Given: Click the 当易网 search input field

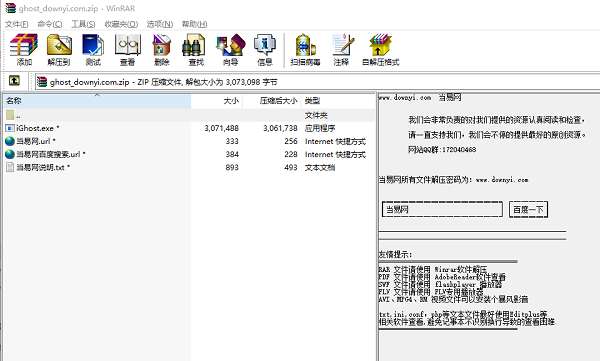Looking at the screenshot, I should coord(442,209).
